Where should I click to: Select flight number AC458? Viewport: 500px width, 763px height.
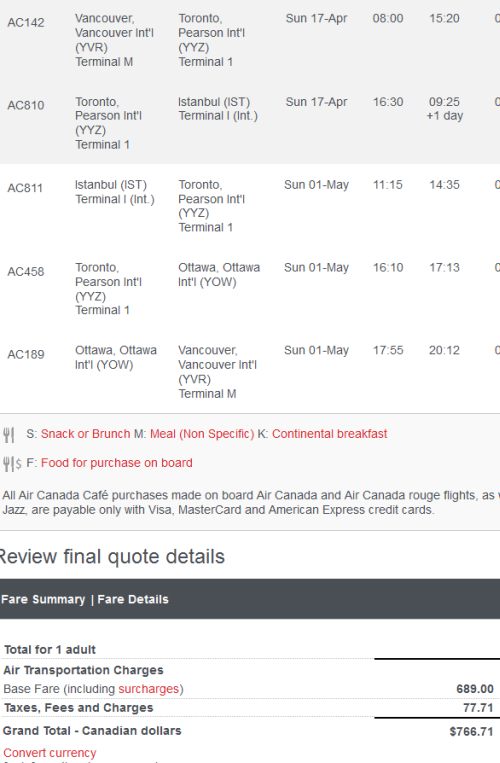(x=26, y=272)
